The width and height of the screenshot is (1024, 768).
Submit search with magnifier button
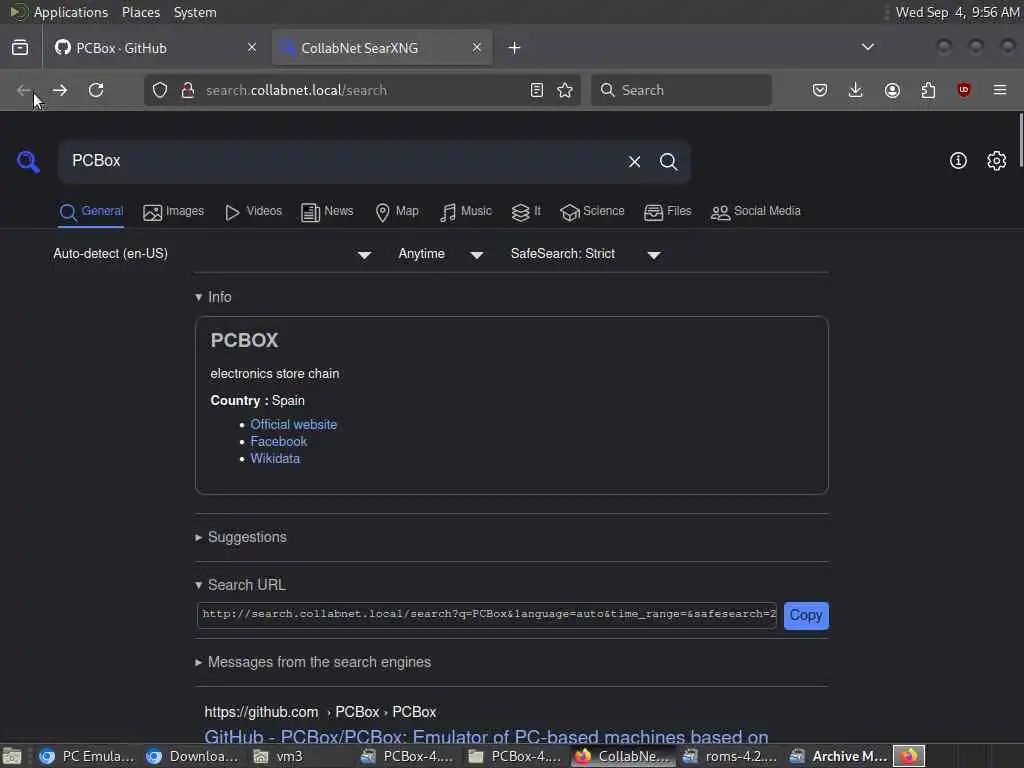[668, 161]
